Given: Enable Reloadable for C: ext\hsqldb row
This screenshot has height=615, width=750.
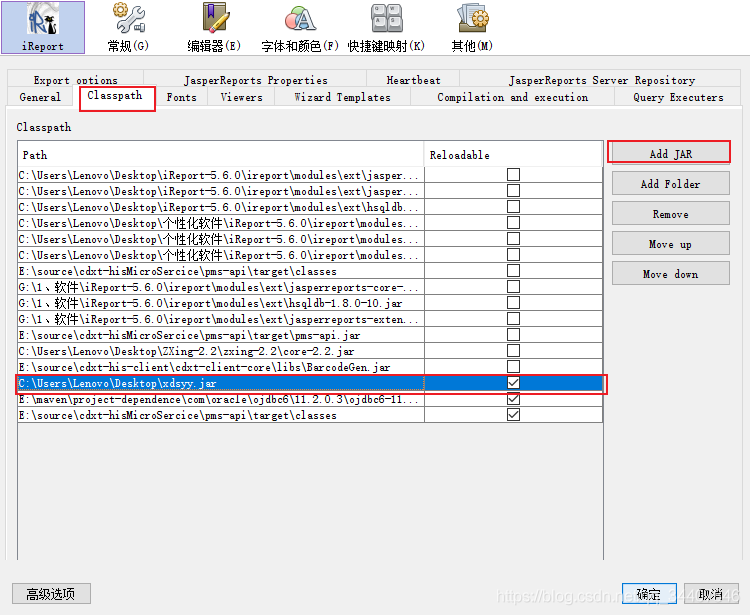Looking at the screenshot, I should [x=513, y=207].
